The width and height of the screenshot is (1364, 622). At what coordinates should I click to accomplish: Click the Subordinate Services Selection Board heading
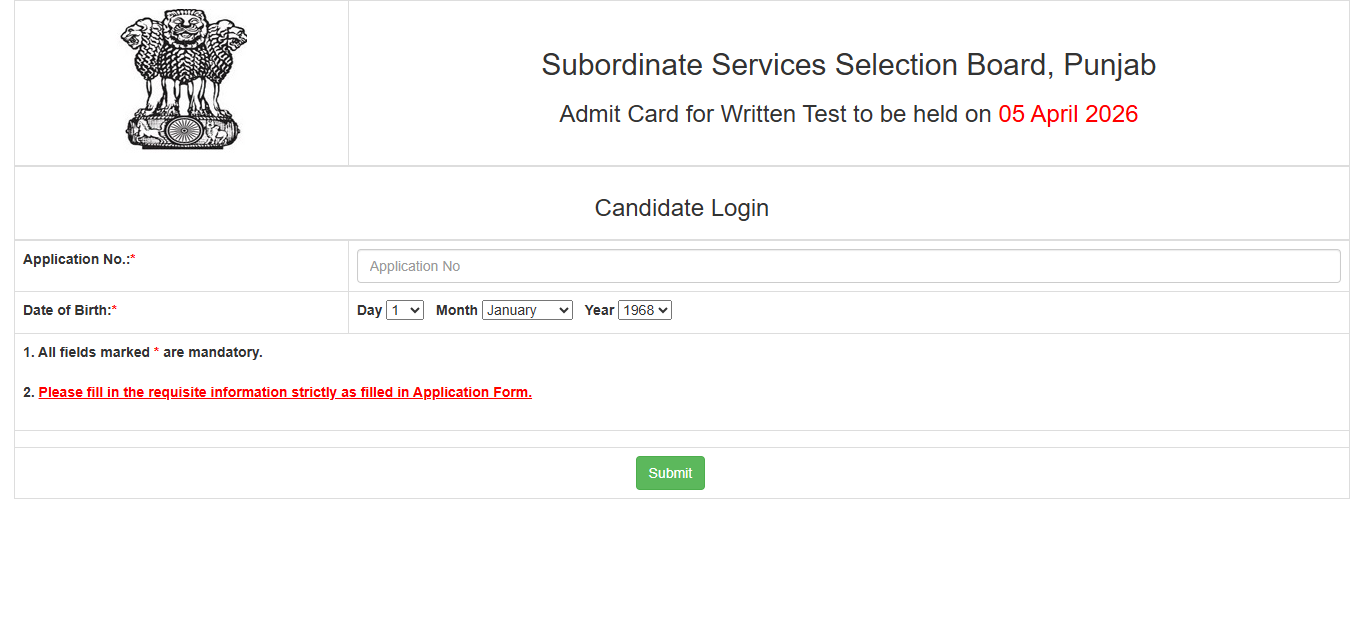pos(848,64)
